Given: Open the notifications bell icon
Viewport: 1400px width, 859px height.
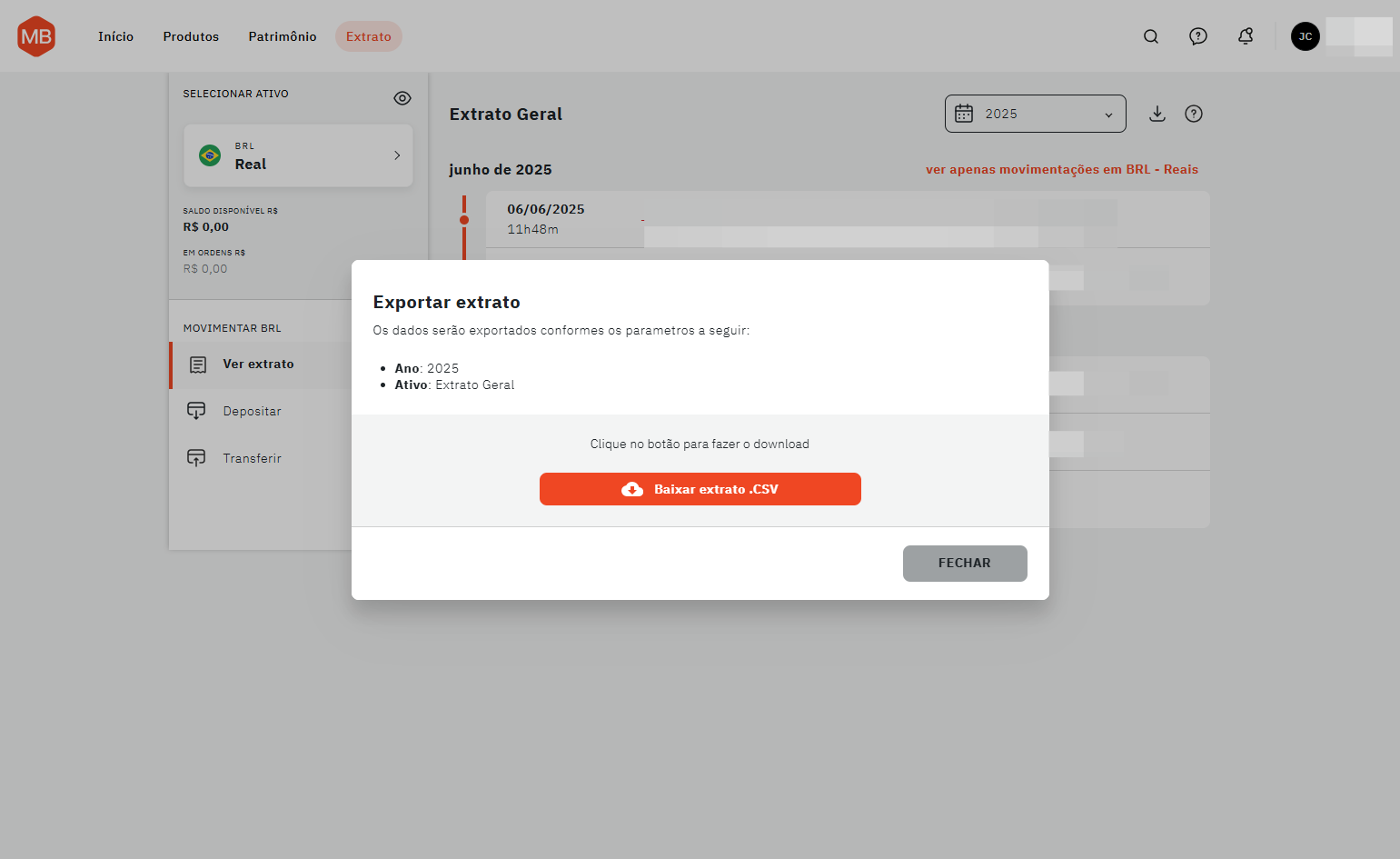Looking at the screenshot, I should (1246, 36).
